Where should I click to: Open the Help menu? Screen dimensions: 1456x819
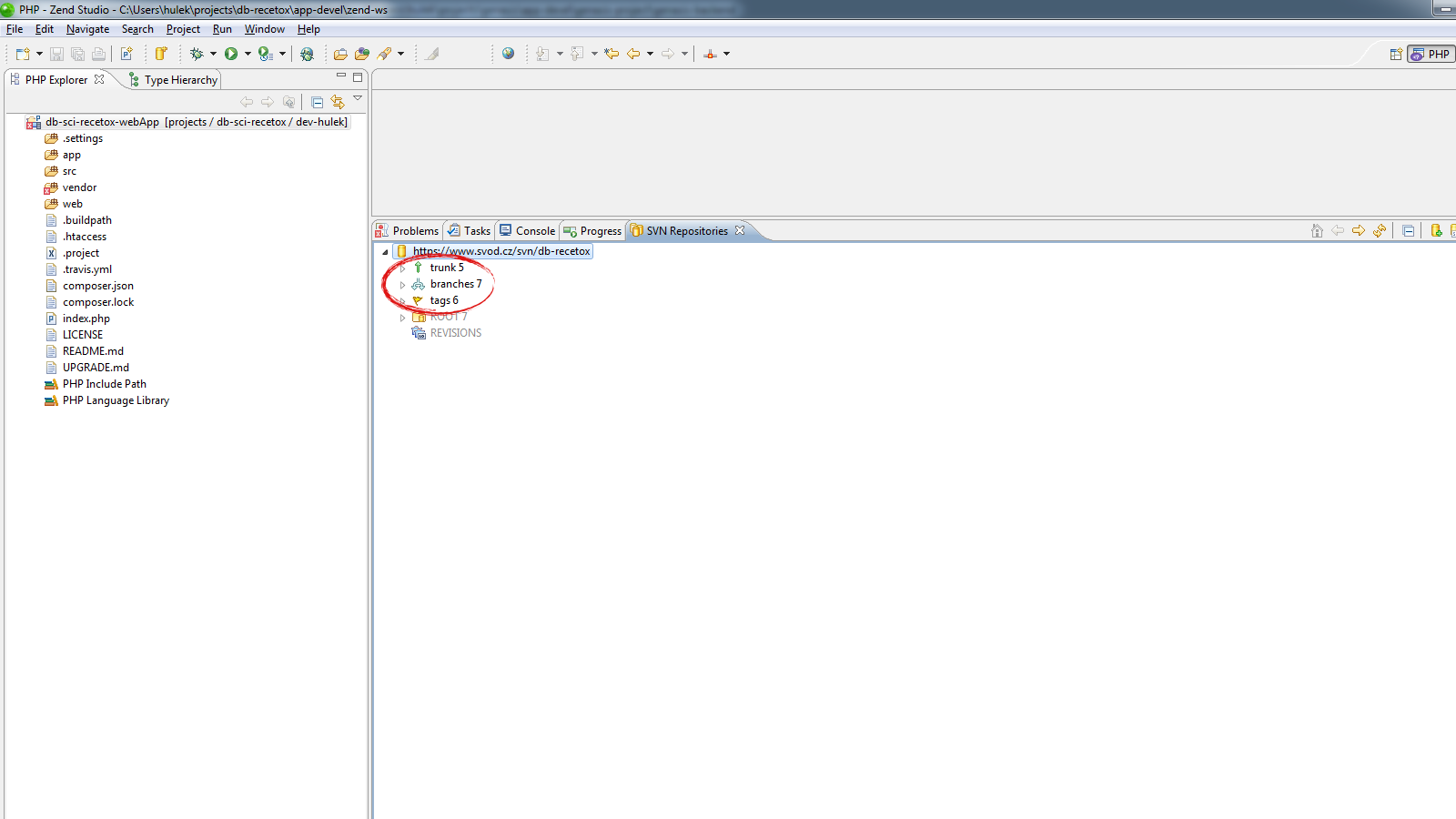click(308, 29)
